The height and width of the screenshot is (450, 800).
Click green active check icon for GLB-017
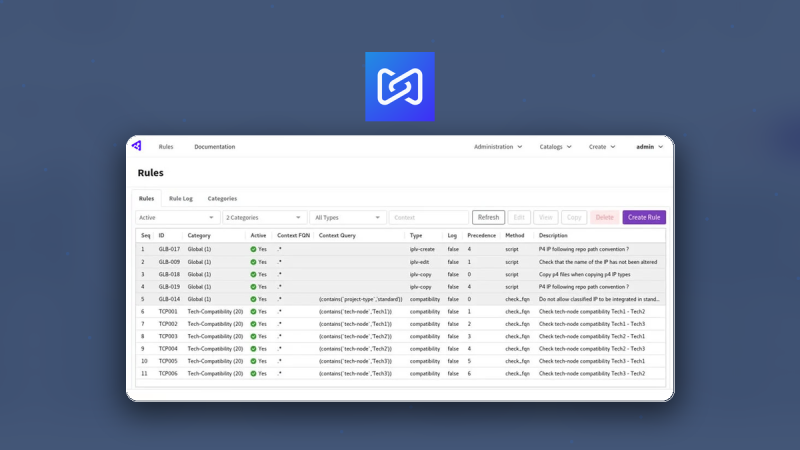point(253,249)
